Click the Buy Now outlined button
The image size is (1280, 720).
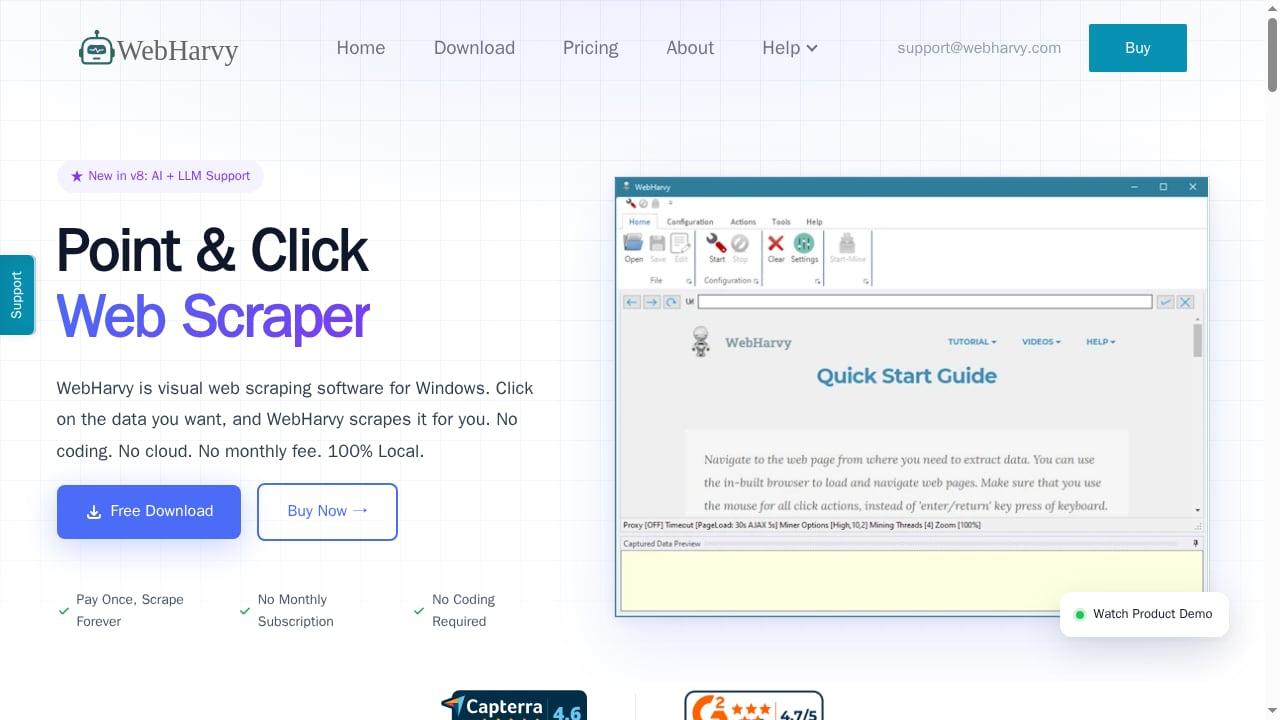coord(327,512)
